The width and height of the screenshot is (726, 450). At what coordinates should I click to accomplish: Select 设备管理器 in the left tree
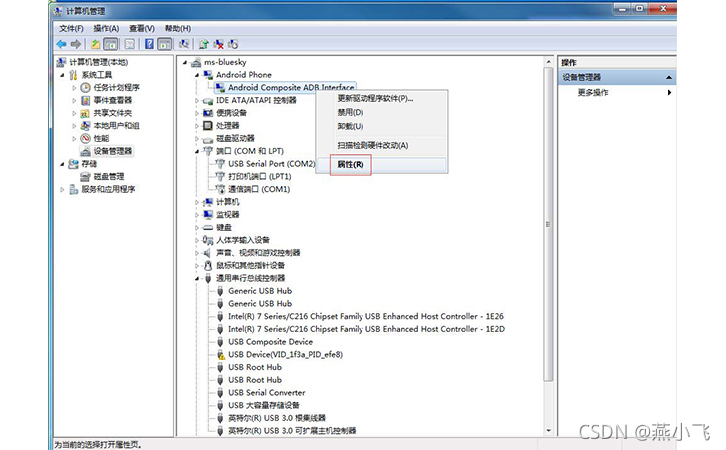113,151
